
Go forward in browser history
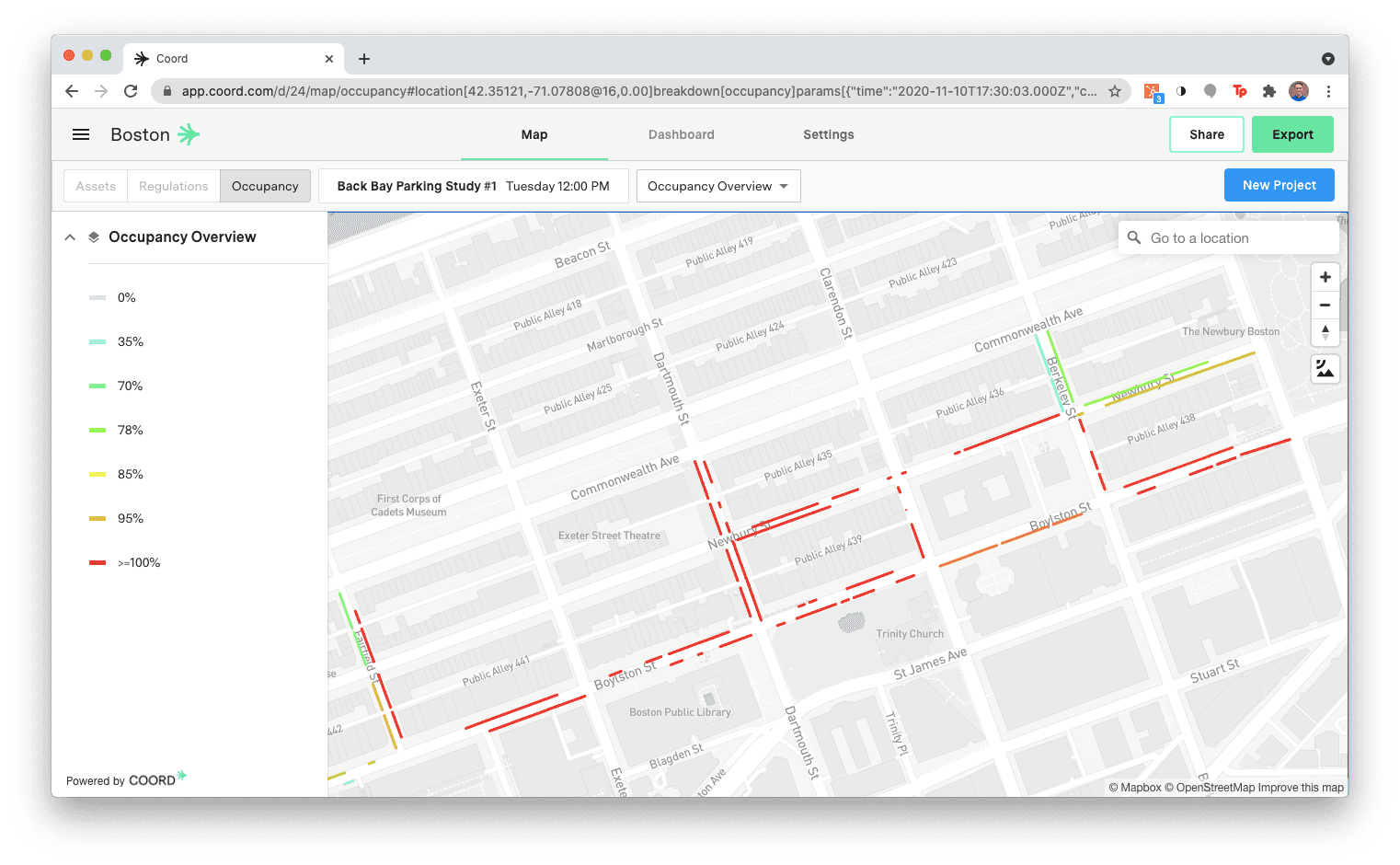[101, 91]
